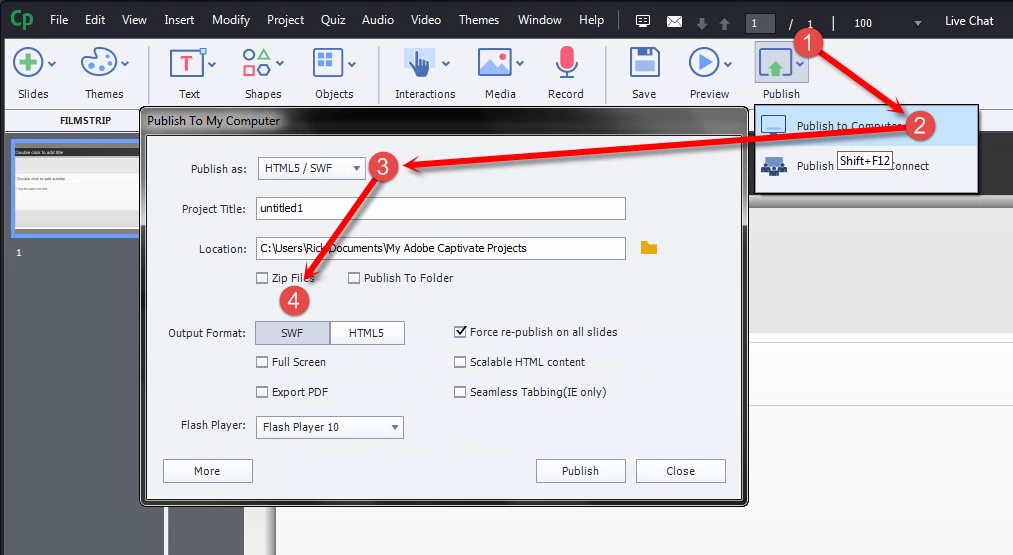Expand the Themes dropdown arrow

(x=125, y=64)
